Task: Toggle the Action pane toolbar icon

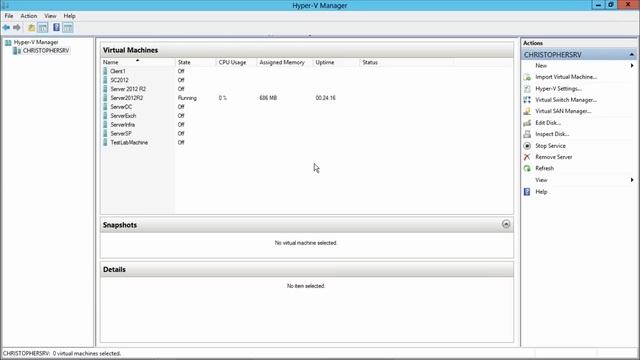Action: (68, 28)
